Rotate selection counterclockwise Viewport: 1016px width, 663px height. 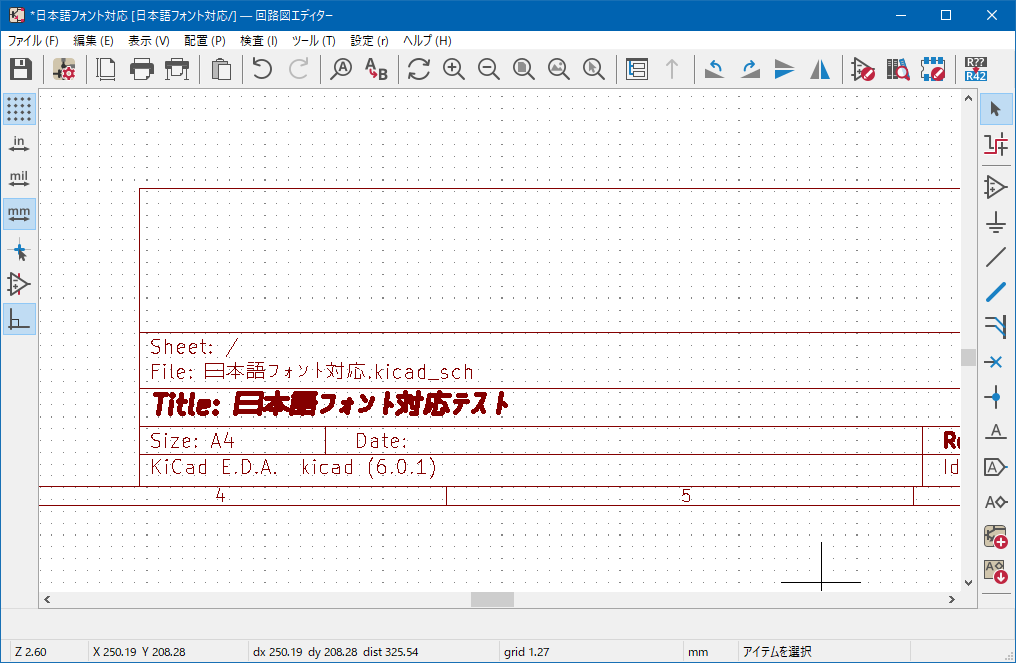(x=714, y=69)
